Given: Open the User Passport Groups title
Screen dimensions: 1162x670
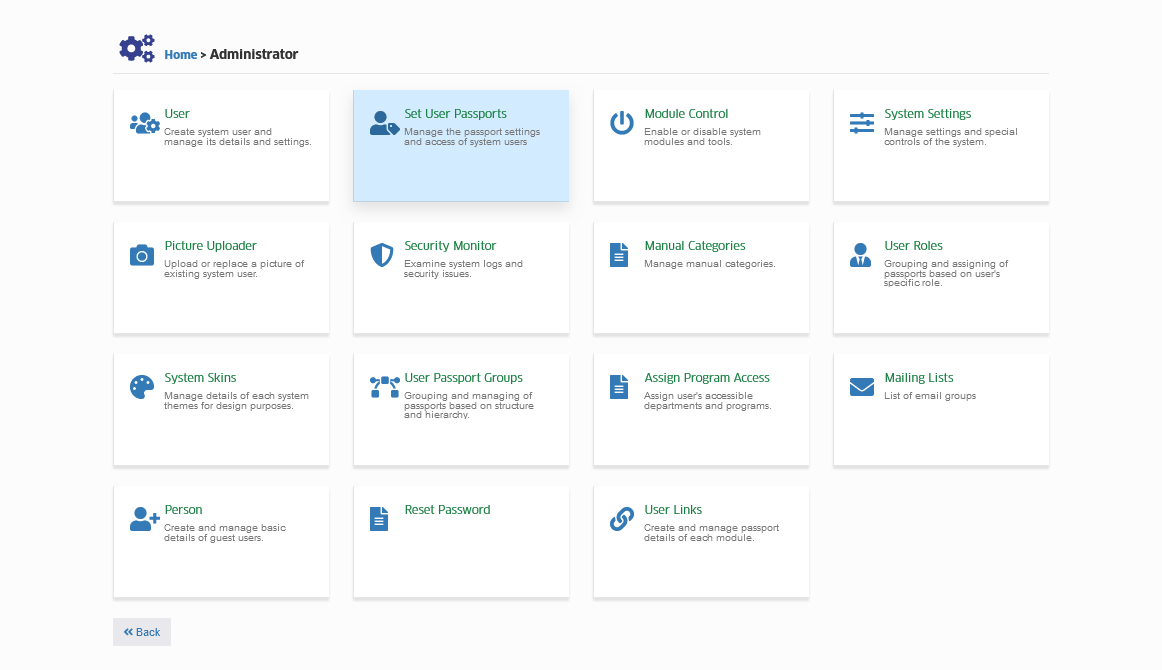Looking at the screenshot, I should [464, 378].
